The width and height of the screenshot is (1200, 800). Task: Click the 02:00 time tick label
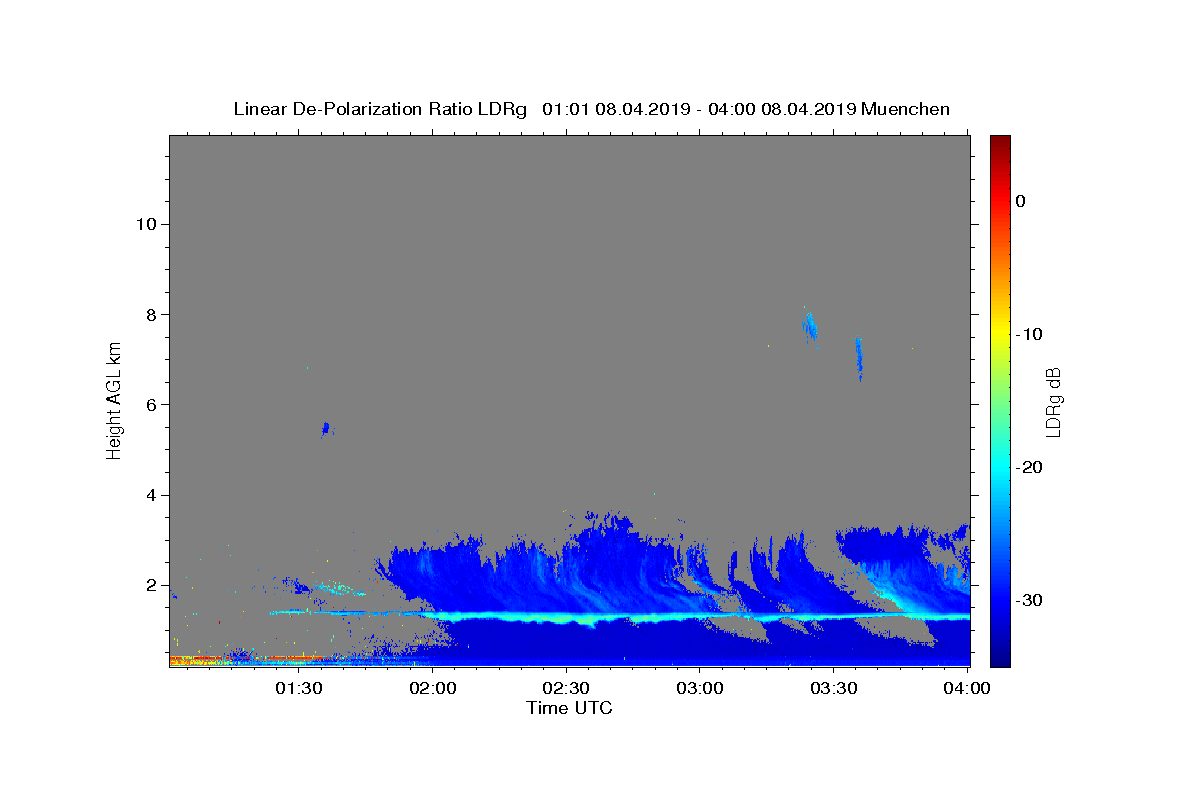click(x=434, y=688)
